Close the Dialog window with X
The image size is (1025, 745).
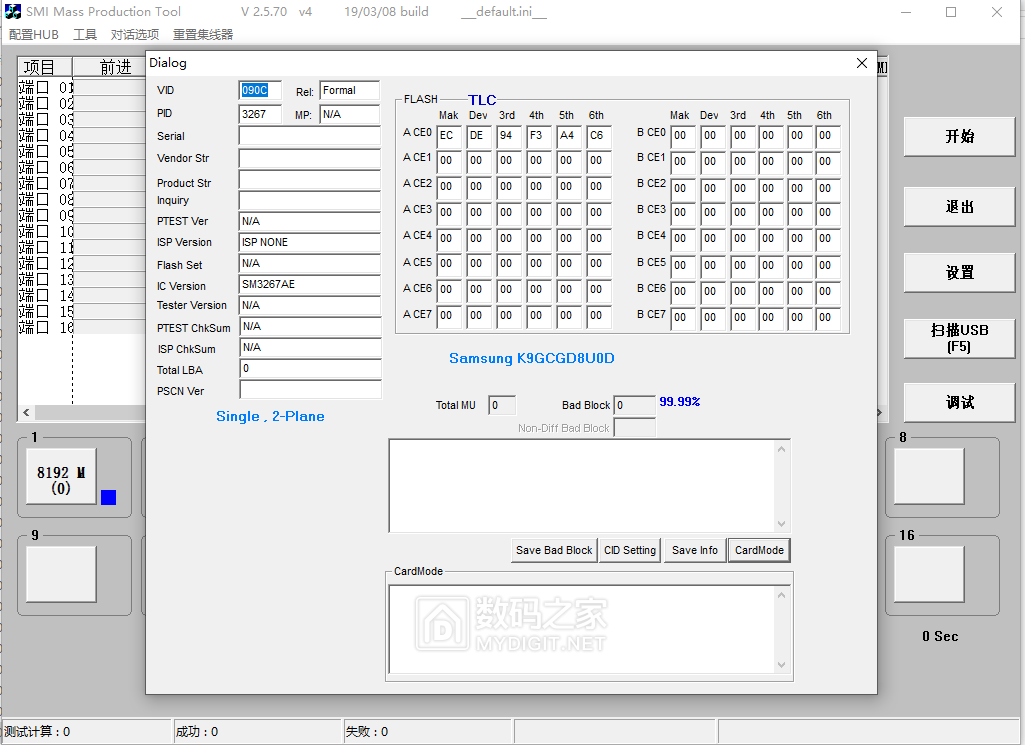[862, 63]
